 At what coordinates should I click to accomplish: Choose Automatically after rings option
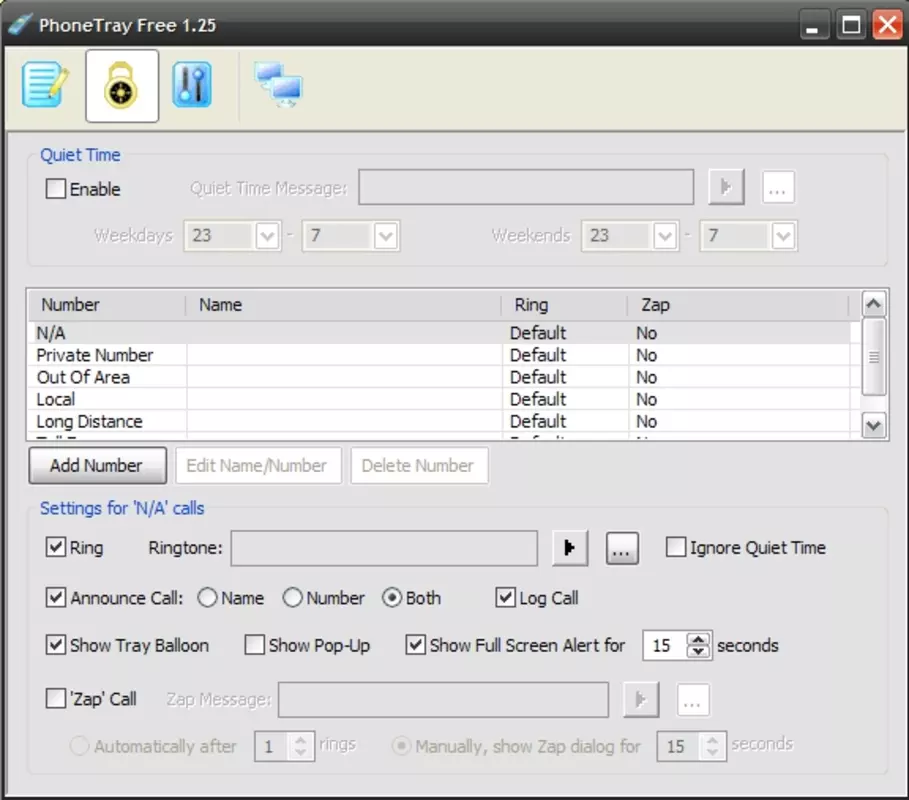coord(79,746)
